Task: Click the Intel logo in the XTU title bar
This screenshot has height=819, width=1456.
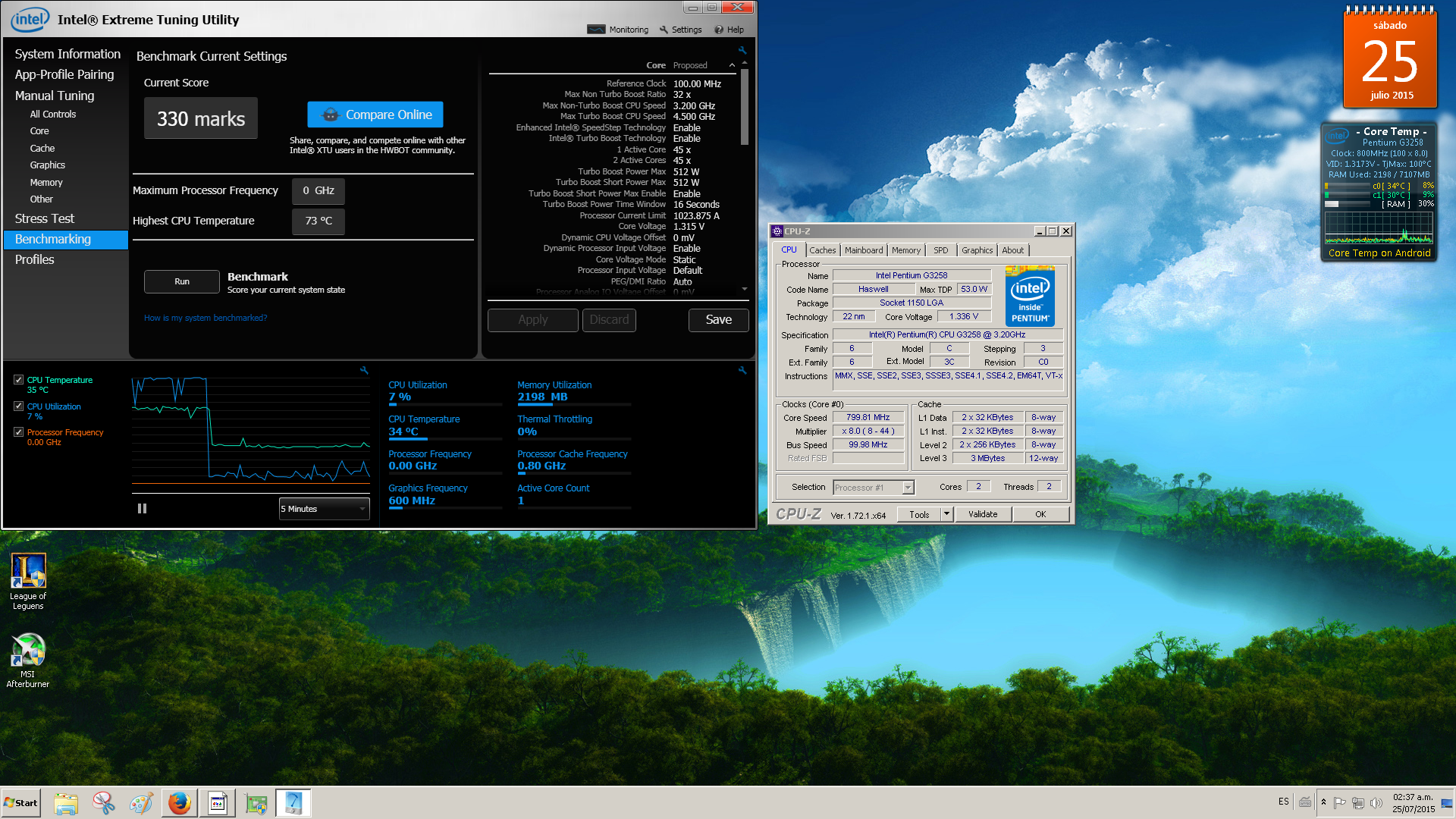Action: pos(30,19)
